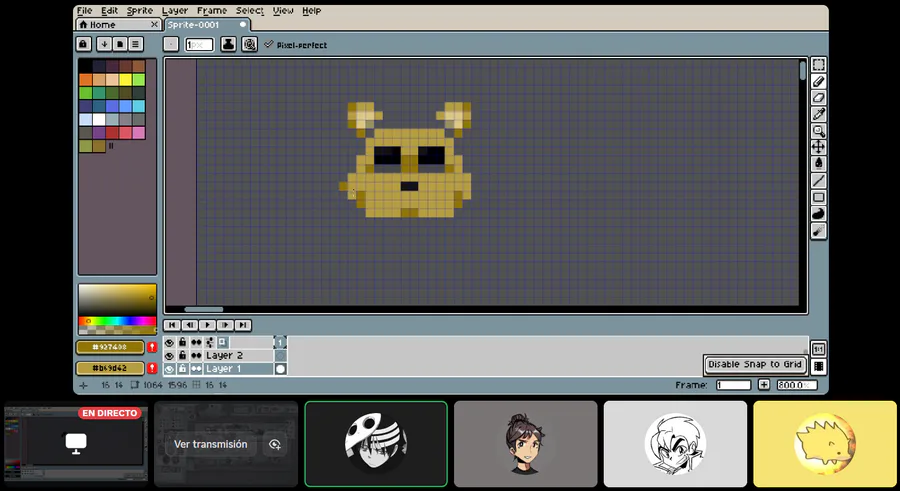Open the Edit menu
The height and width of the screenshot is (491, 900).
[109, 10]
